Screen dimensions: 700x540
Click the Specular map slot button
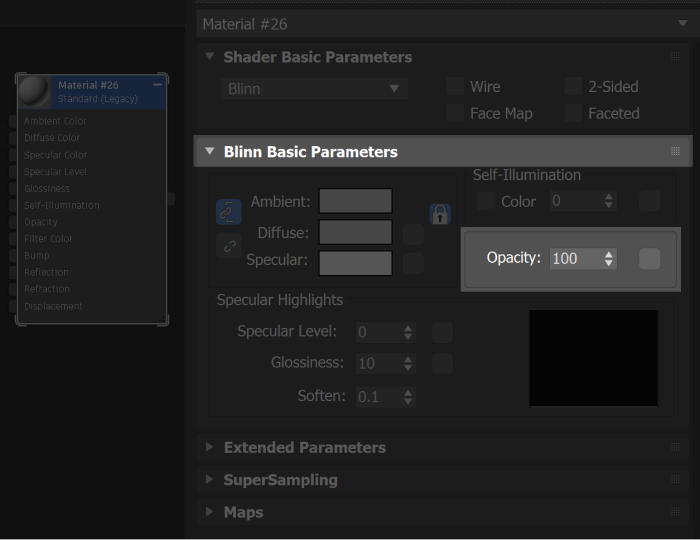coord(413,264)
